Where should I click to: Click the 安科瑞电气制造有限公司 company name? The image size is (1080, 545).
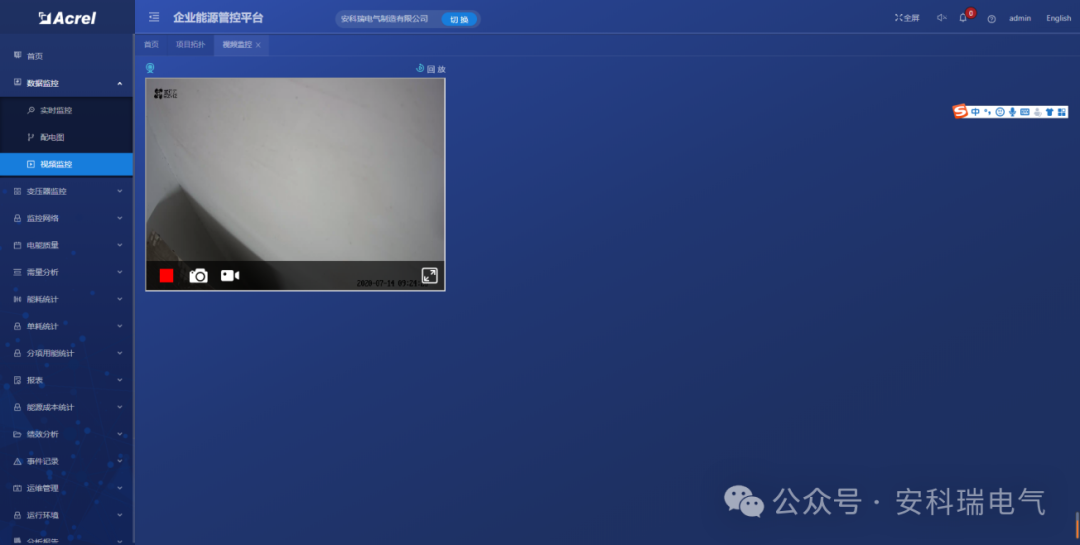[x=384, y=19]
